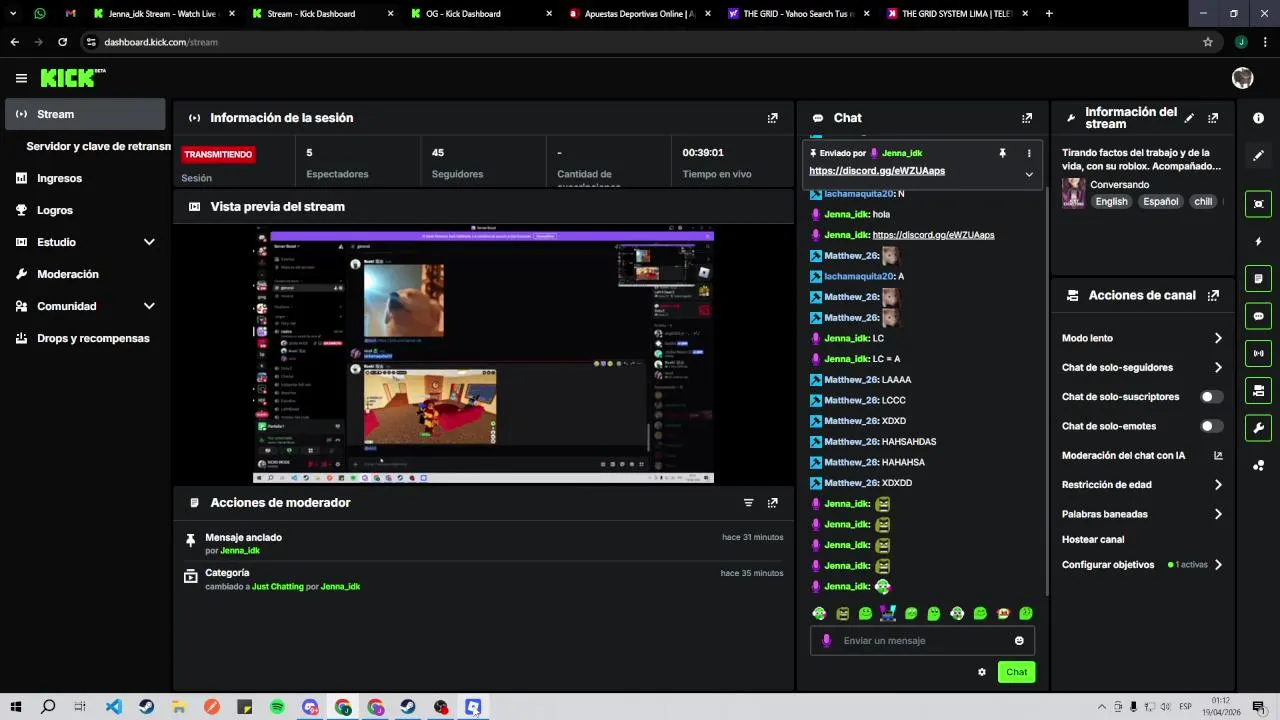Click Just Chatting category link in mod actions
Viewport: 1280px width, 720px height.
[x=278, y=587]
